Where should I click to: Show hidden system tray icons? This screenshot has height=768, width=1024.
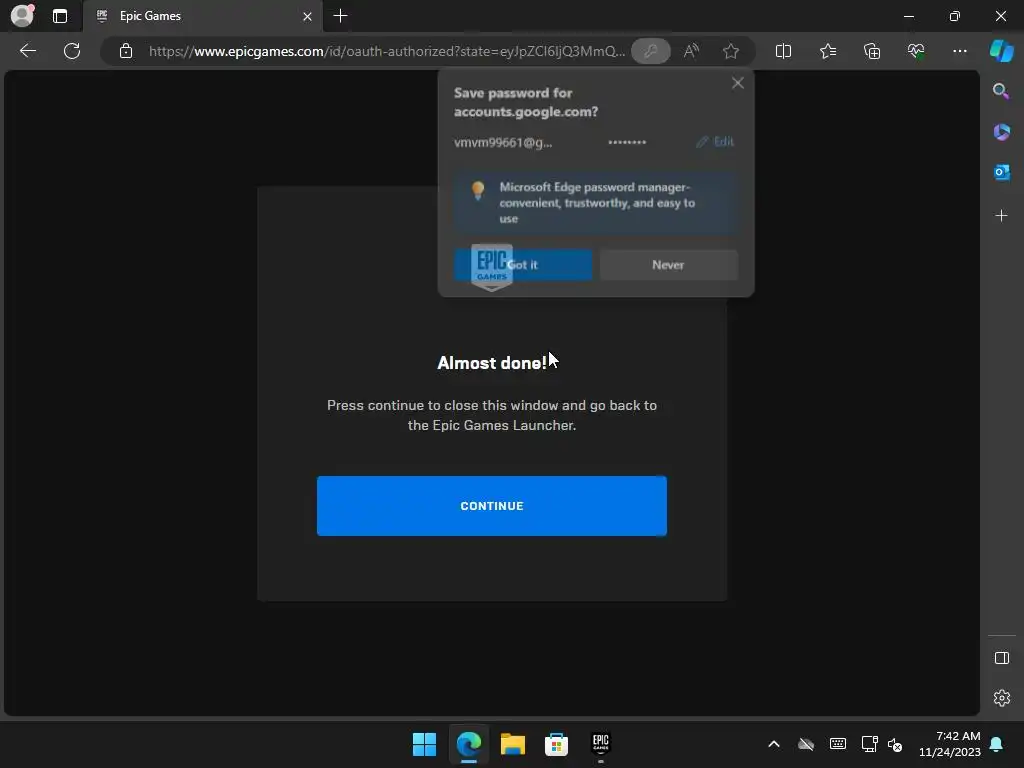click(774, 744)
